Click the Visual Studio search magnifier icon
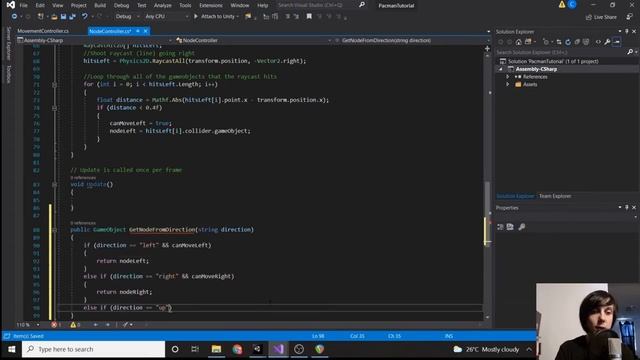The height and width of the screenshot is (360, 640). [x=362, y=5]
